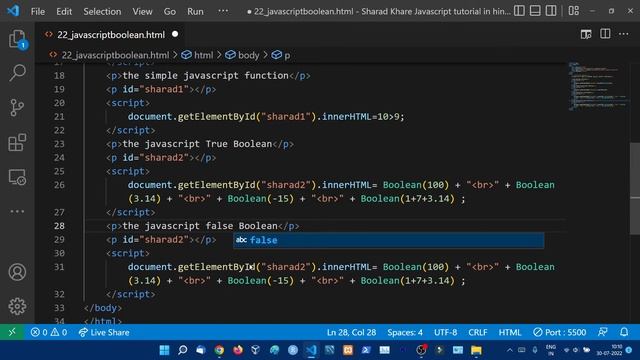Screen dimensions: 640x360
Task: Select the HTML language mode
Action: pyautogui.click(x=510, y=332)
